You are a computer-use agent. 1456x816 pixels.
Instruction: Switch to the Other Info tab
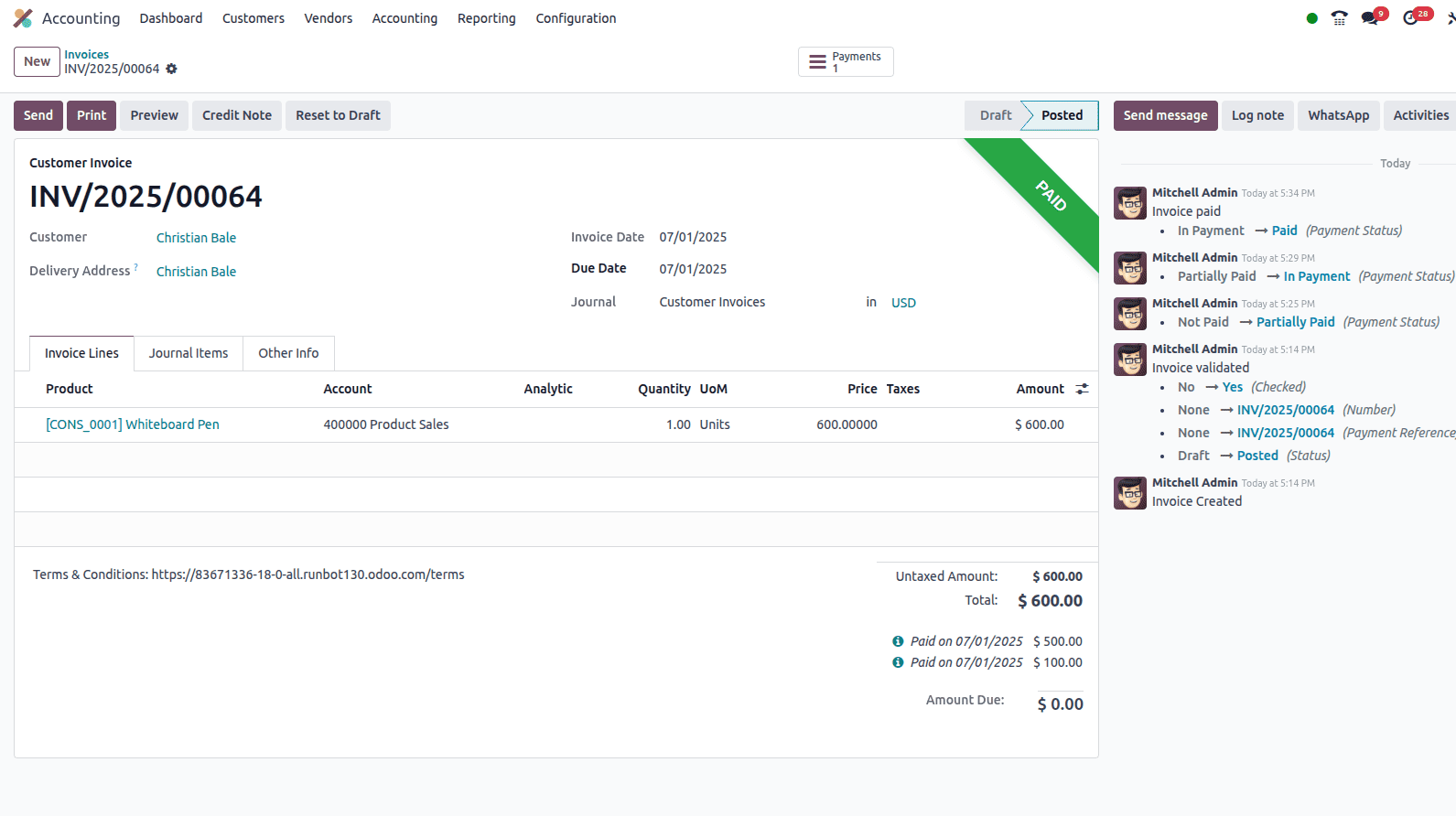[288, 353]
